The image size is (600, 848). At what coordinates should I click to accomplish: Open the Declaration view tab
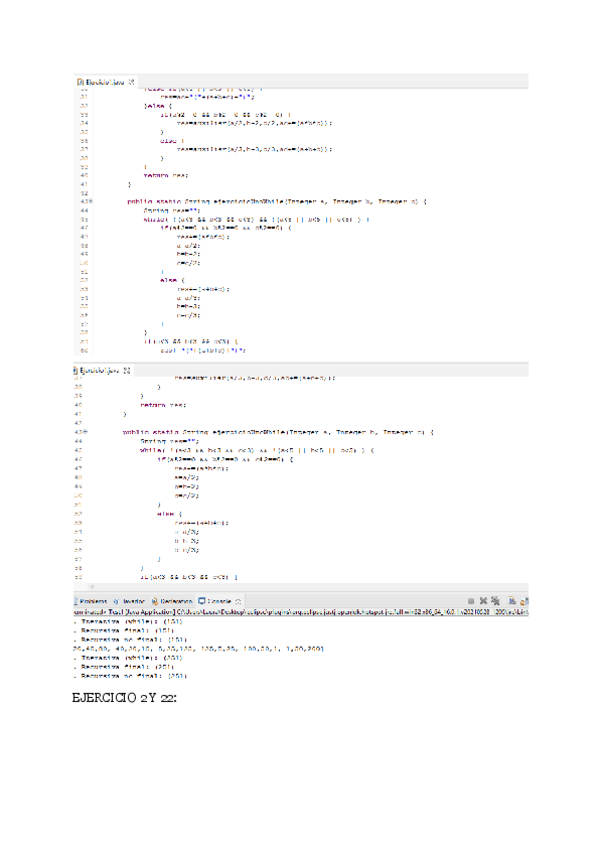[172, 601]
